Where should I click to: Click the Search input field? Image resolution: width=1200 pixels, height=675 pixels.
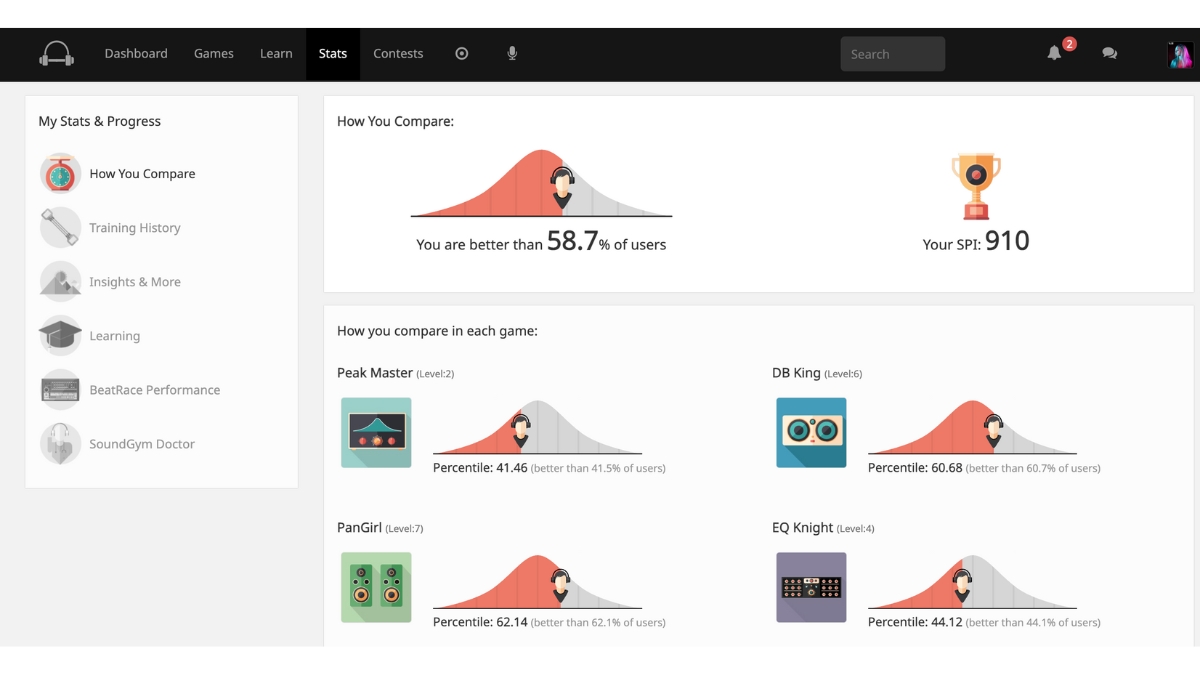(x=892, y=54)
